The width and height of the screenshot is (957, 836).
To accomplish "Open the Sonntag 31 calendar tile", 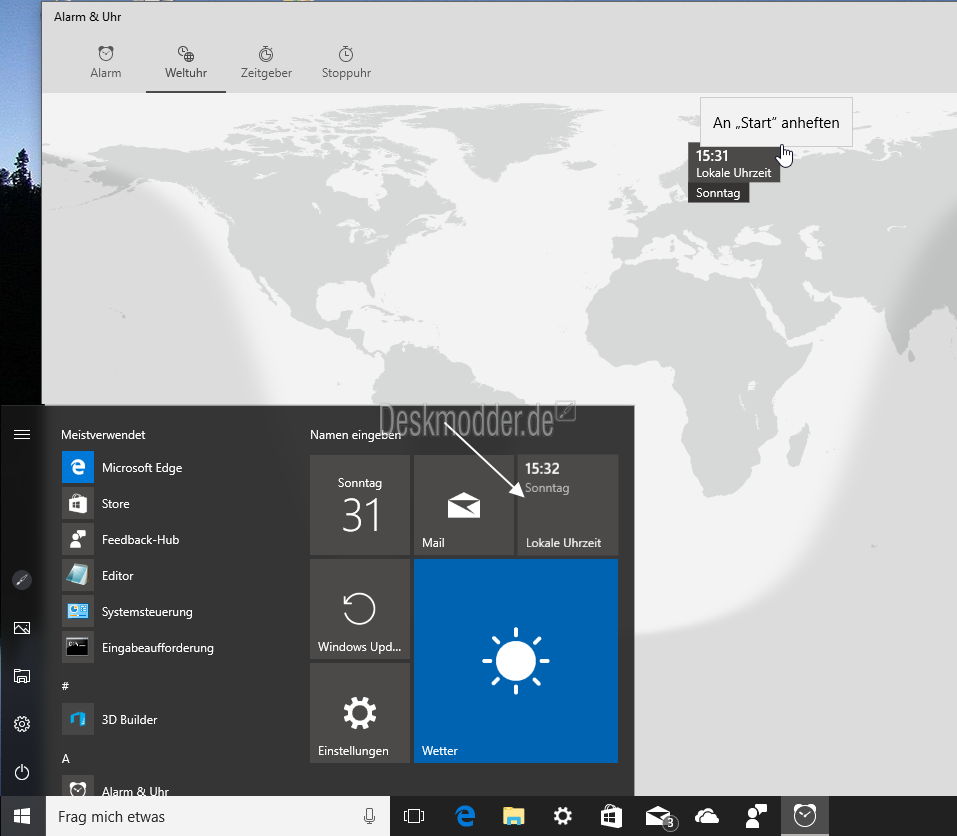I will coord(360,505).
